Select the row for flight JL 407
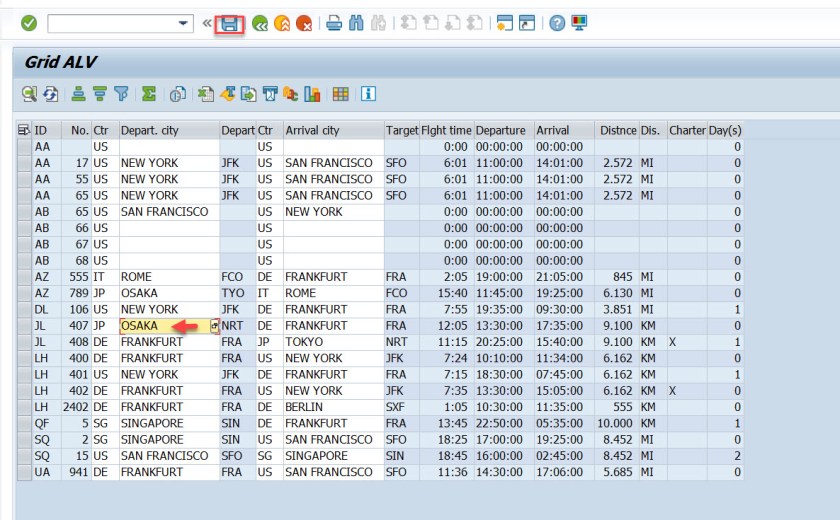 [24, 326]
